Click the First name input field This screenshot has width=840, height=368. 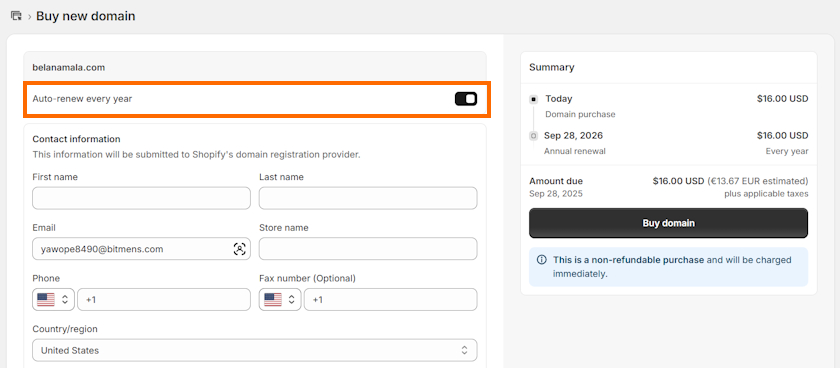click(141, 198)
